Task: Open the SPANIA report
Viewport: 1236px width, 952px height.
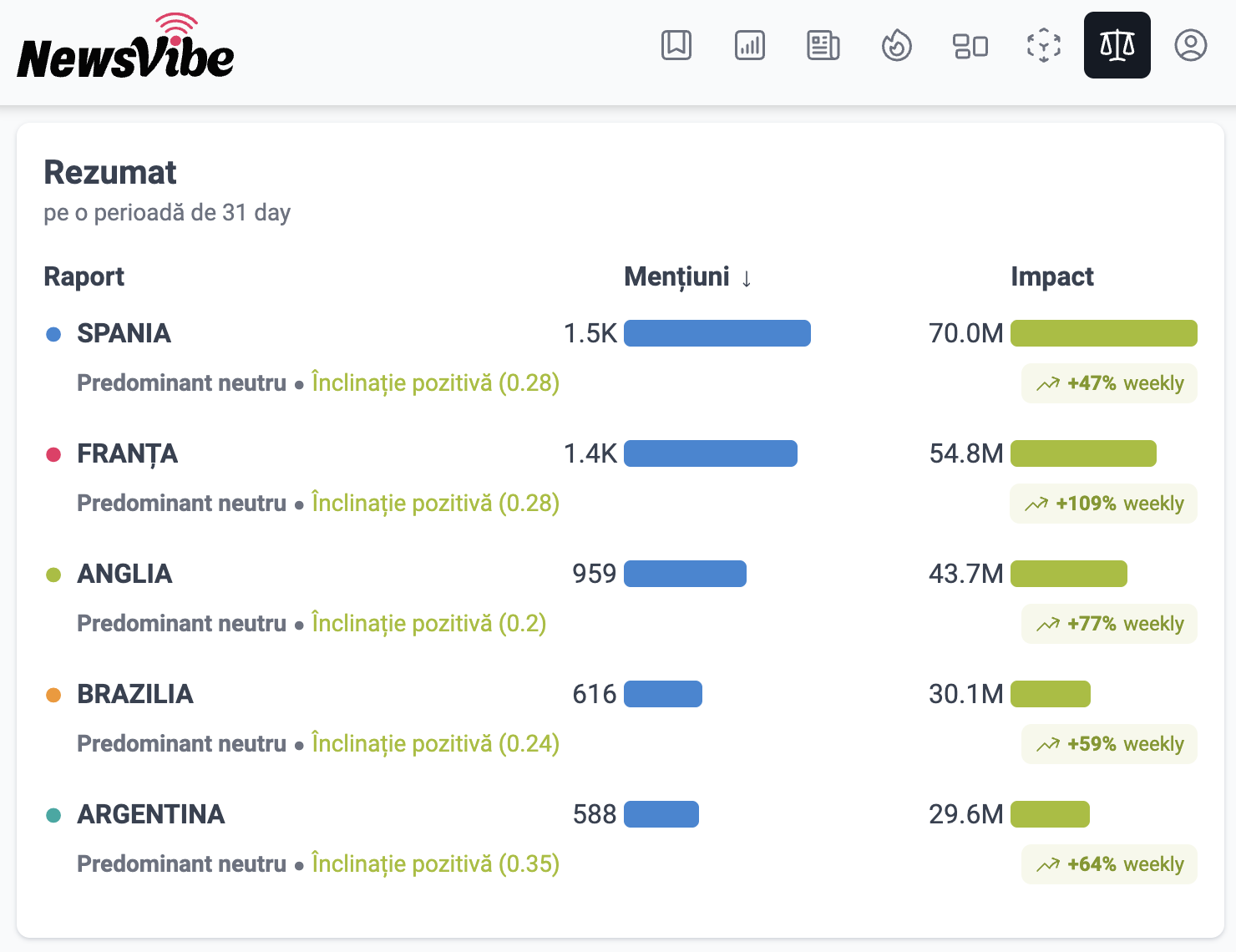Action: point(124,333)
